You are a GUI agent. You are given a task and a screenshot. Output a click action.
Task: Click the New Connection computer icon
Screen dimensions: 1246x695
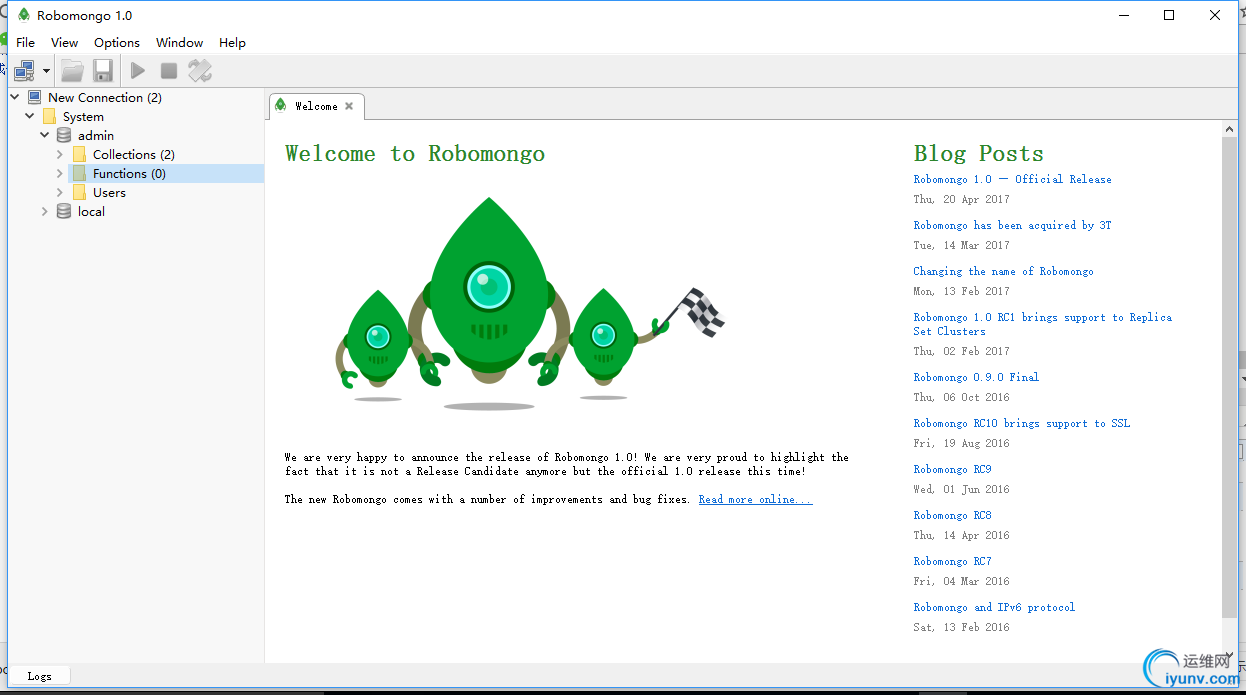coord(34,97)
